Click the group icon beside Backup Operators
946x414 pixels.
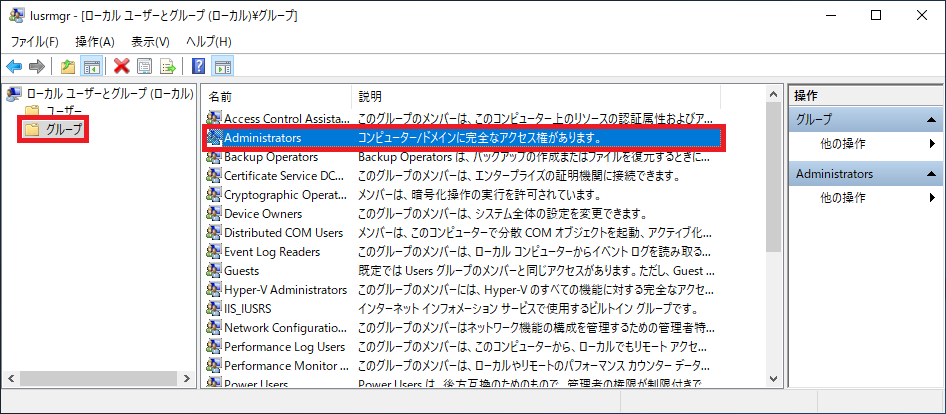214,157
